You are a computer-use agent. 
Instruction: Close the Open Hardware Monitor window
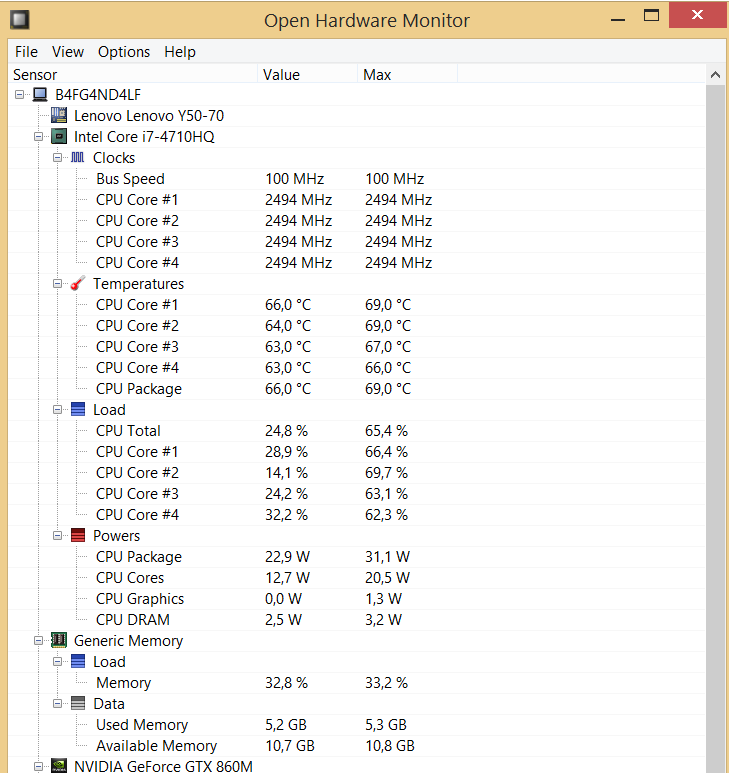[697, 15]
